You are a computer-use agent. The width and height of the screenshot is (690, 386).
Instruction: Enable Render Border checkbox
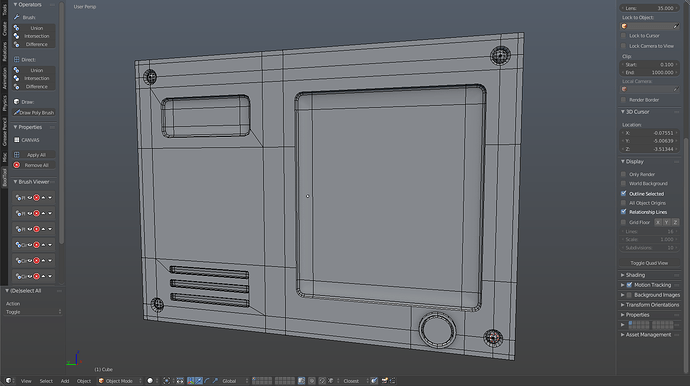[x=624, y=100]
